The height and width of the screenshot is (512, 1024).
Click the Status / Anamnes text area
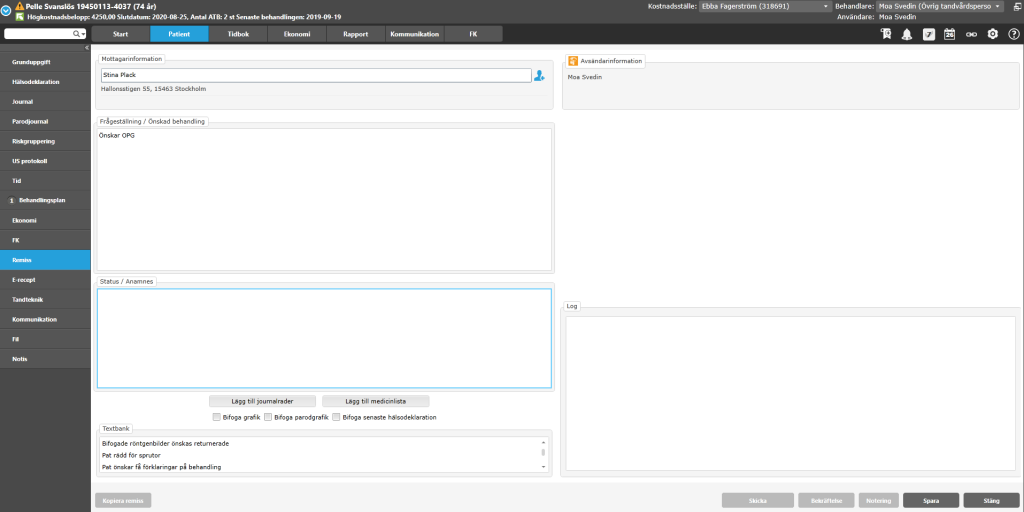click(325, 338)
